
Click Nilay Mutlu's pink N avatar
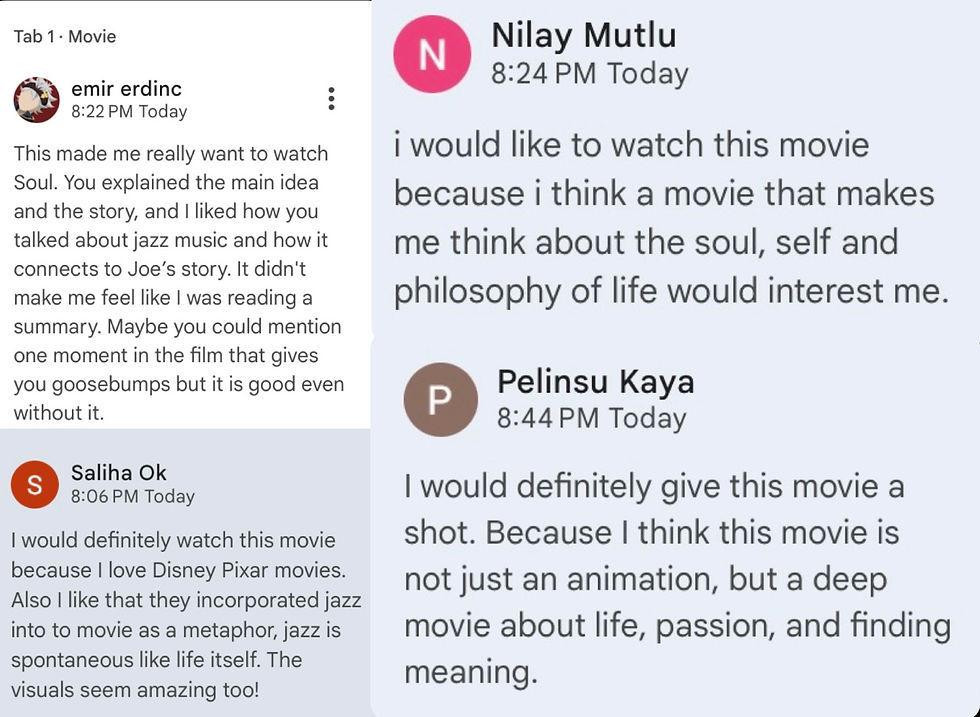432,54
